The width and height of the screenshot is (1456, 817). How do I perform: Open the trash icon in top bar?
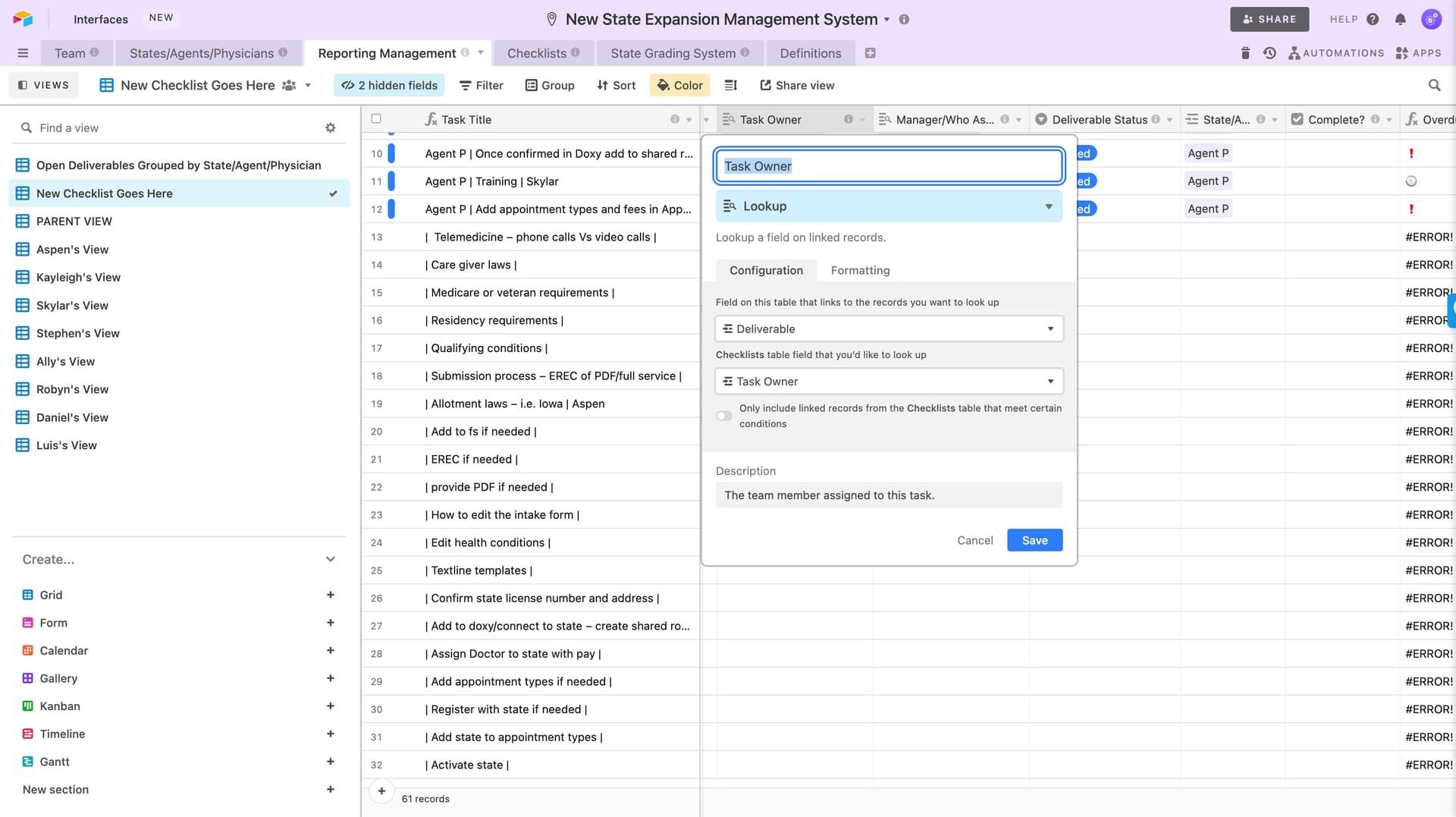click(1244, 53)
